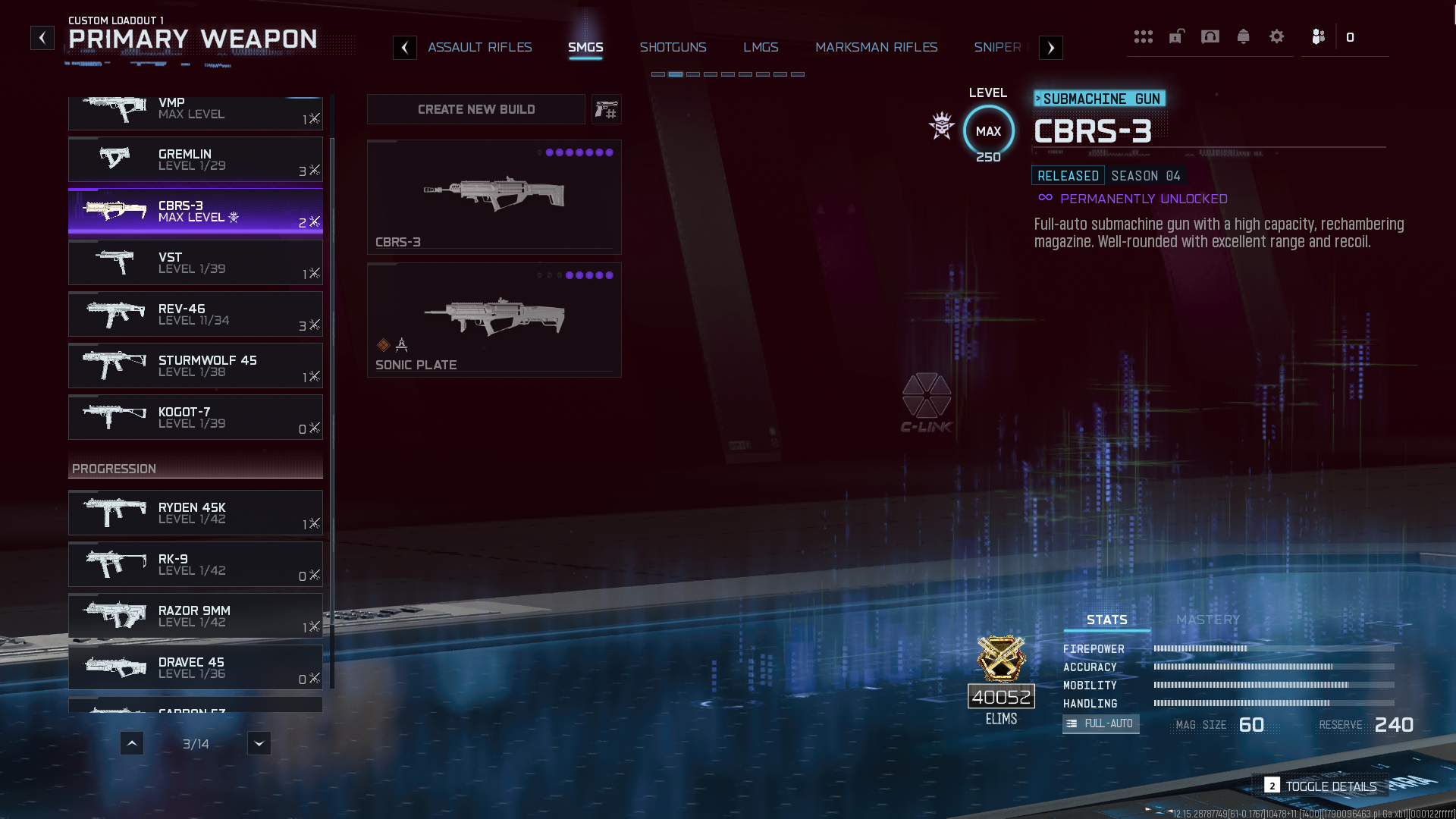This screenshot has height=819, width=1456.
Task: Switch to Shotguns tab
Action: (x=673, y=47)
